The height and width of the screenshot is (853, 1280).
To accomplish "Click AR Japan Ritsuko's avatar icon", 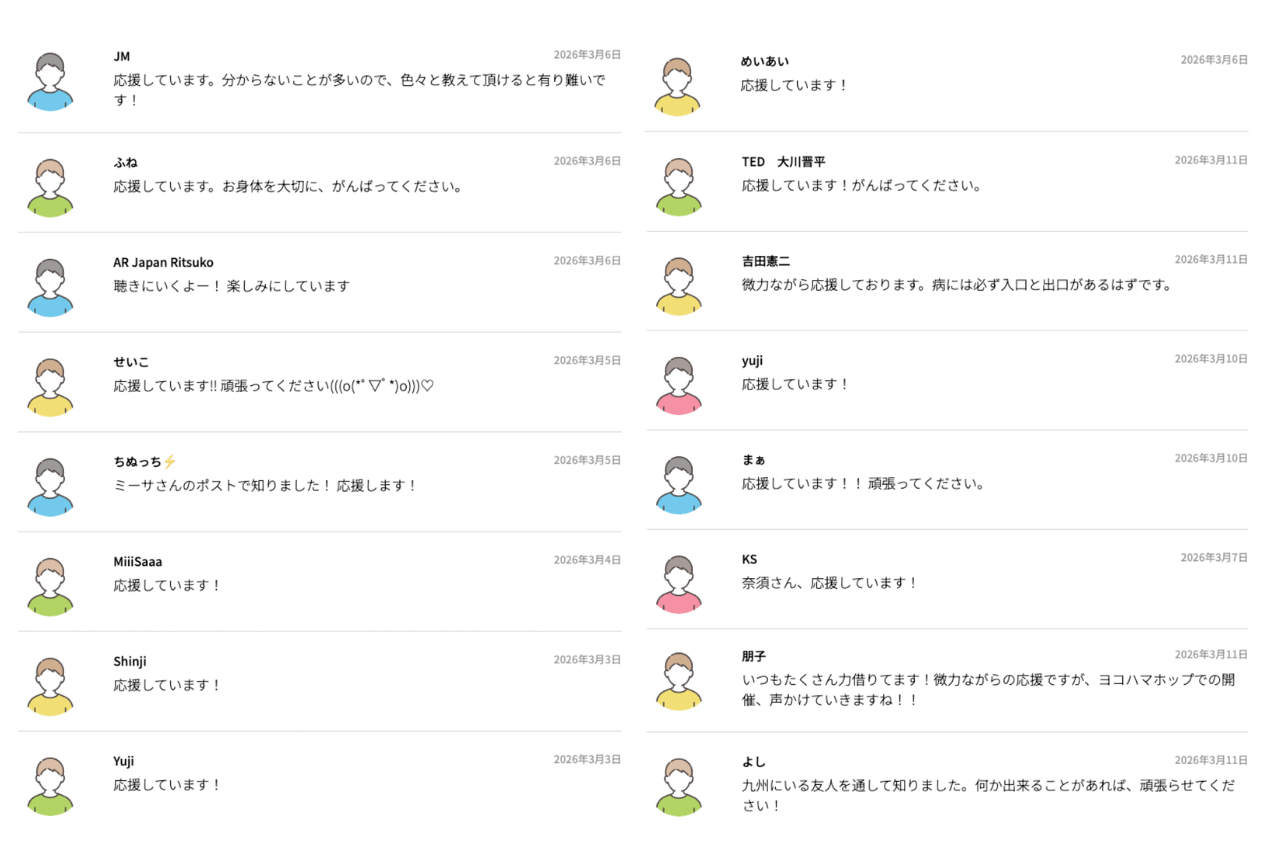I will [50, 287].
